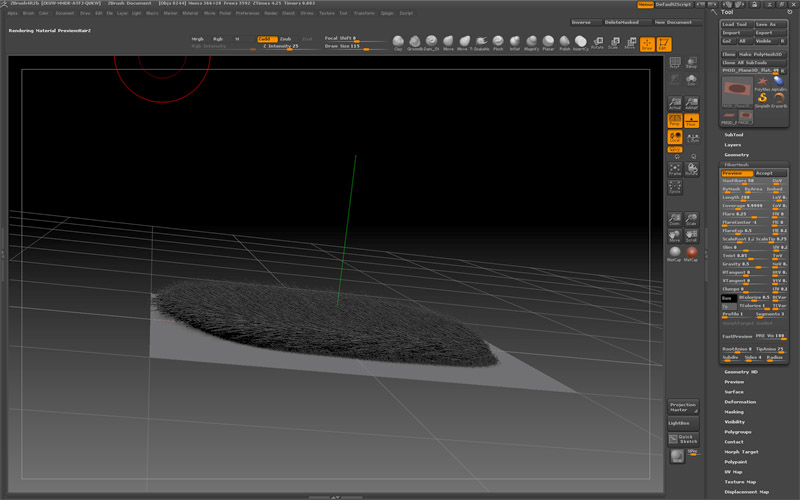Toggle the Zsub mode
The image size is (800, 500).
[x=287, y=39]
